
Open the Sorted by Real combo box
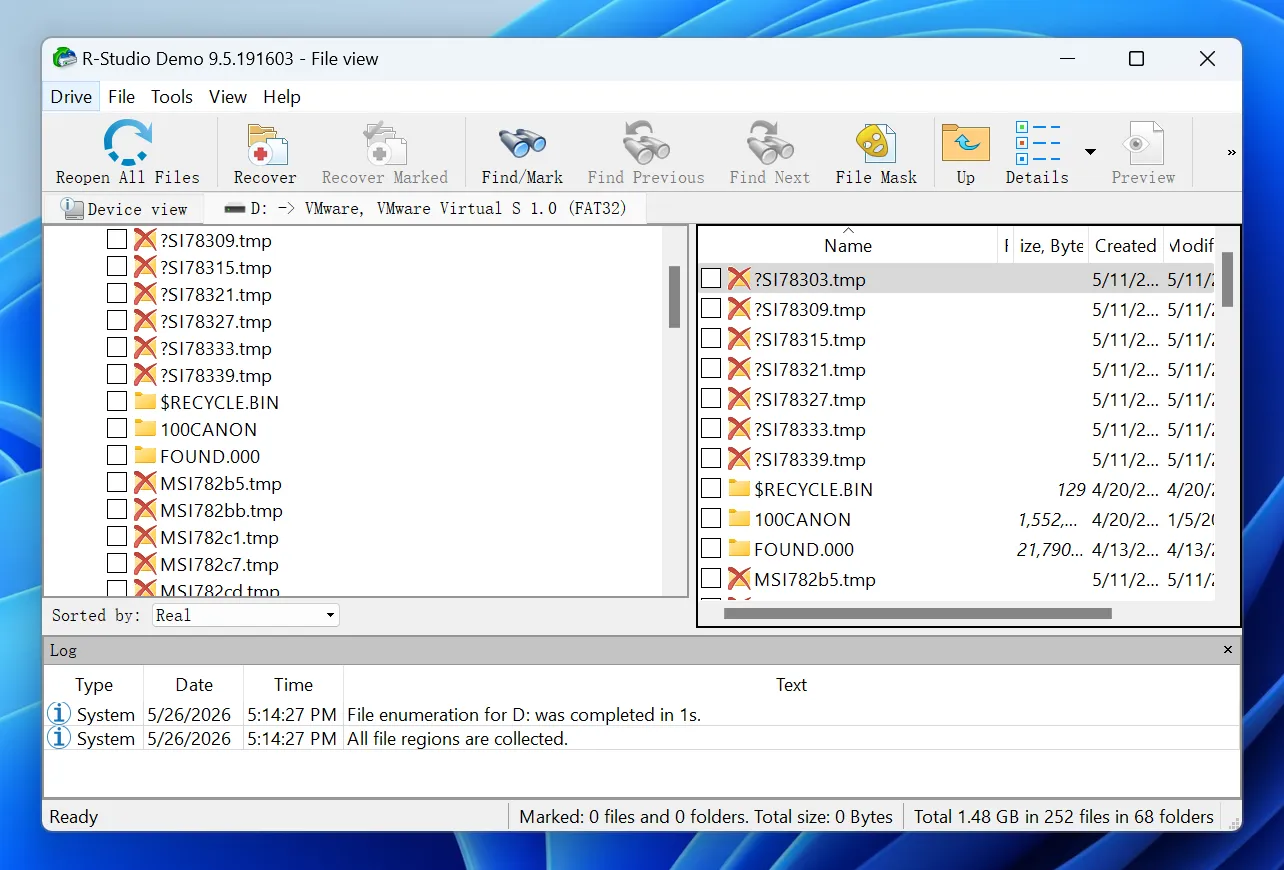pyautogui.click(x=246, y=615)
